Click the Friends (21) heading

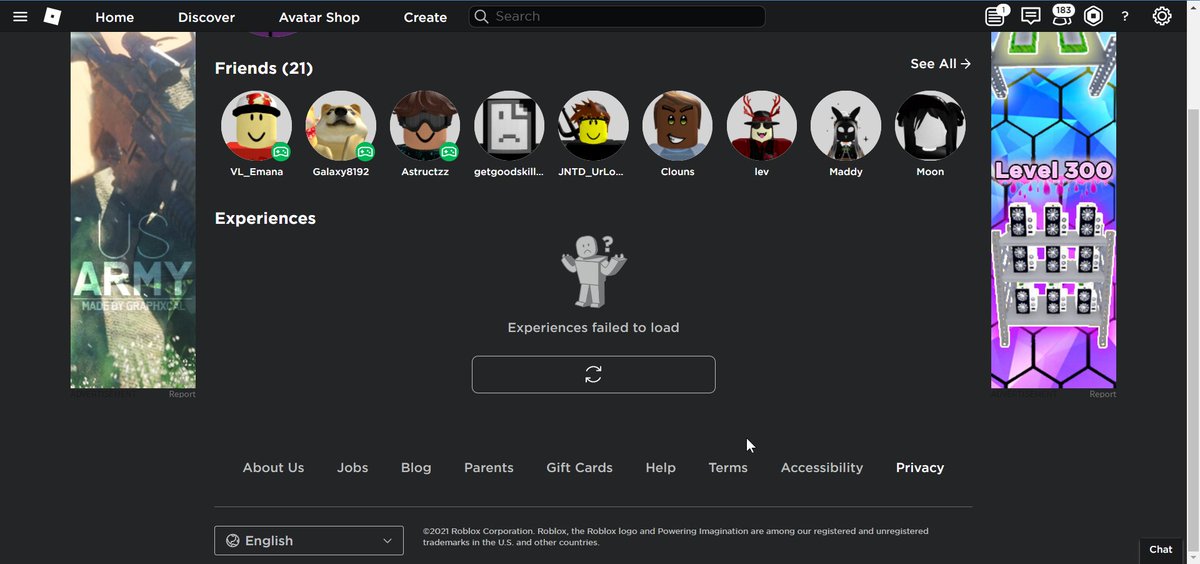[264, 68]
